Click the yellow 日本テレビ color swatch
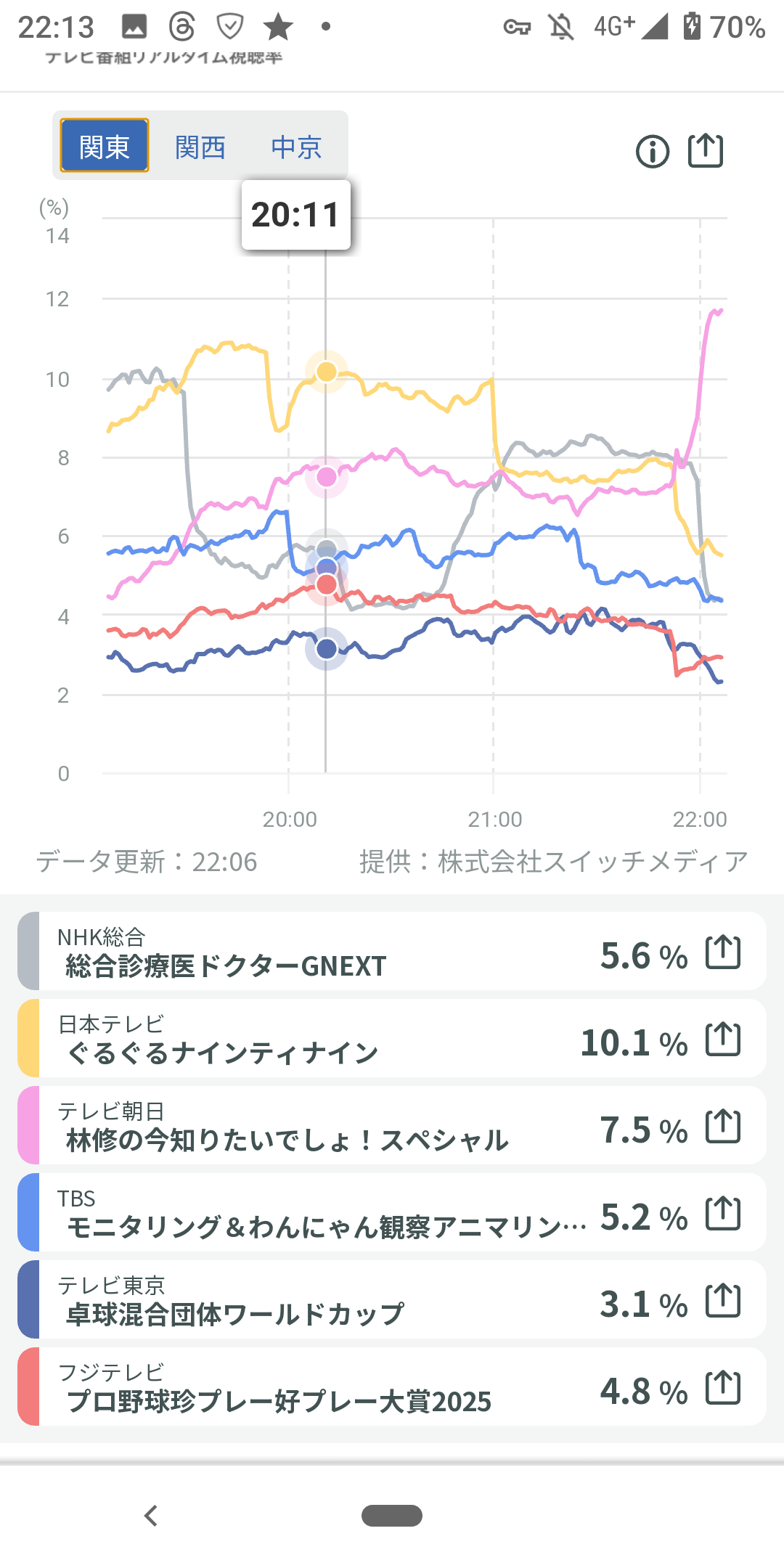Image resolution: width=784 pixels, height=1568 pixels. (28, 1038)
